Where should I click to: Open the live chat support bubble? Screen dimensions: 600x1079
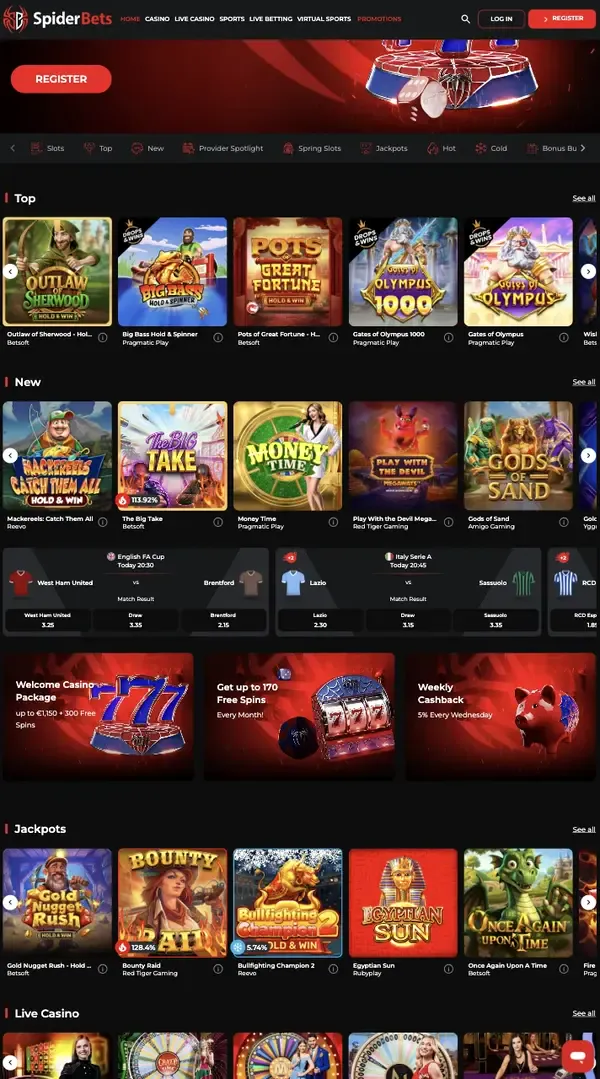click(578, 1055)
